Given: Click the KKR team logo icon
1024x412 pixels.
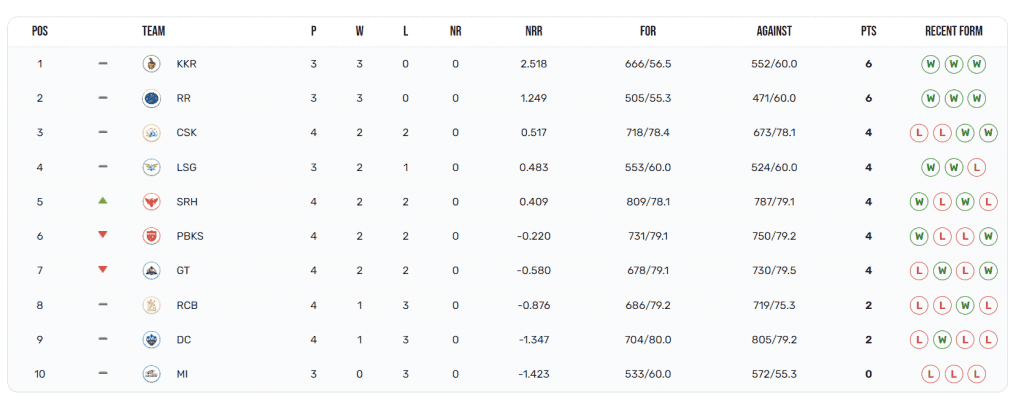Looking at the screenshot, I should coord(151,64).
